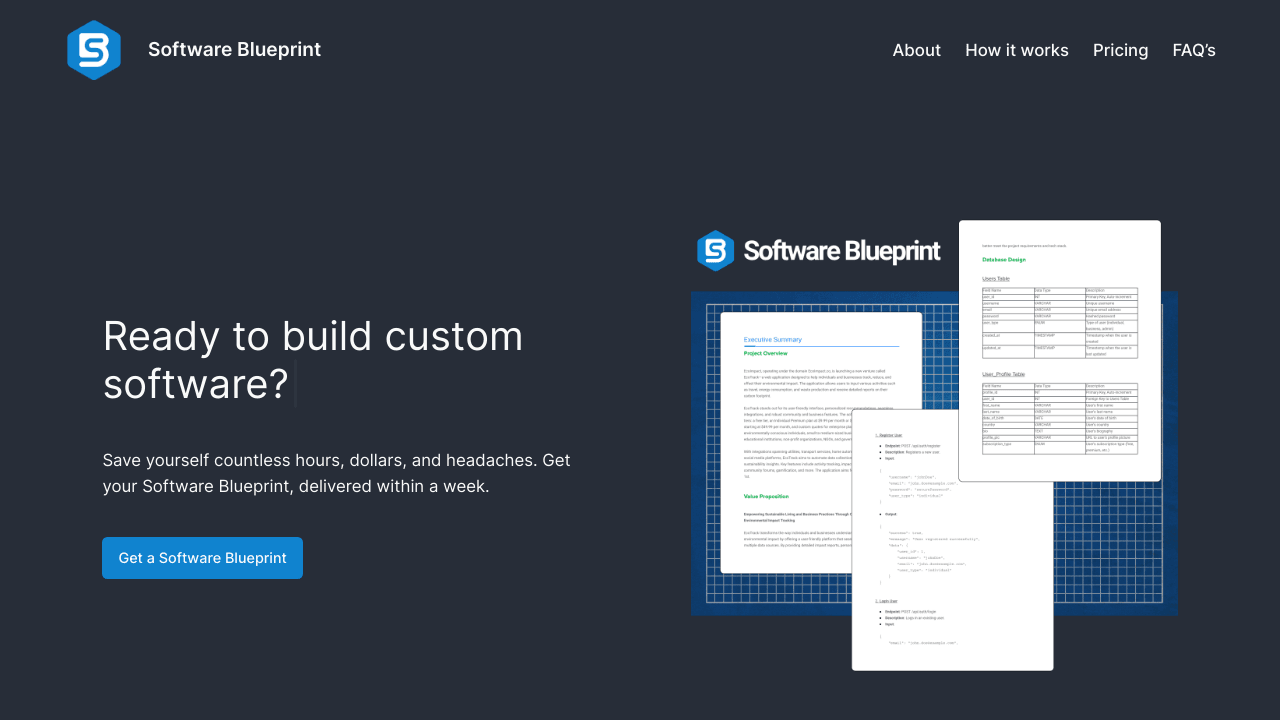Click the large Software Blueprint hero image title
Viewport: 1280px width, 720px height.
842,251
